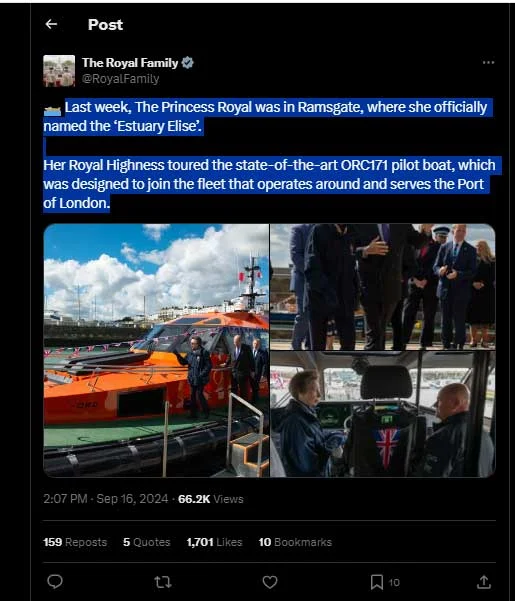Screen dimensions: 515x601
Task: View the orange pilot boat photo
Action: [x=156, y=350]
